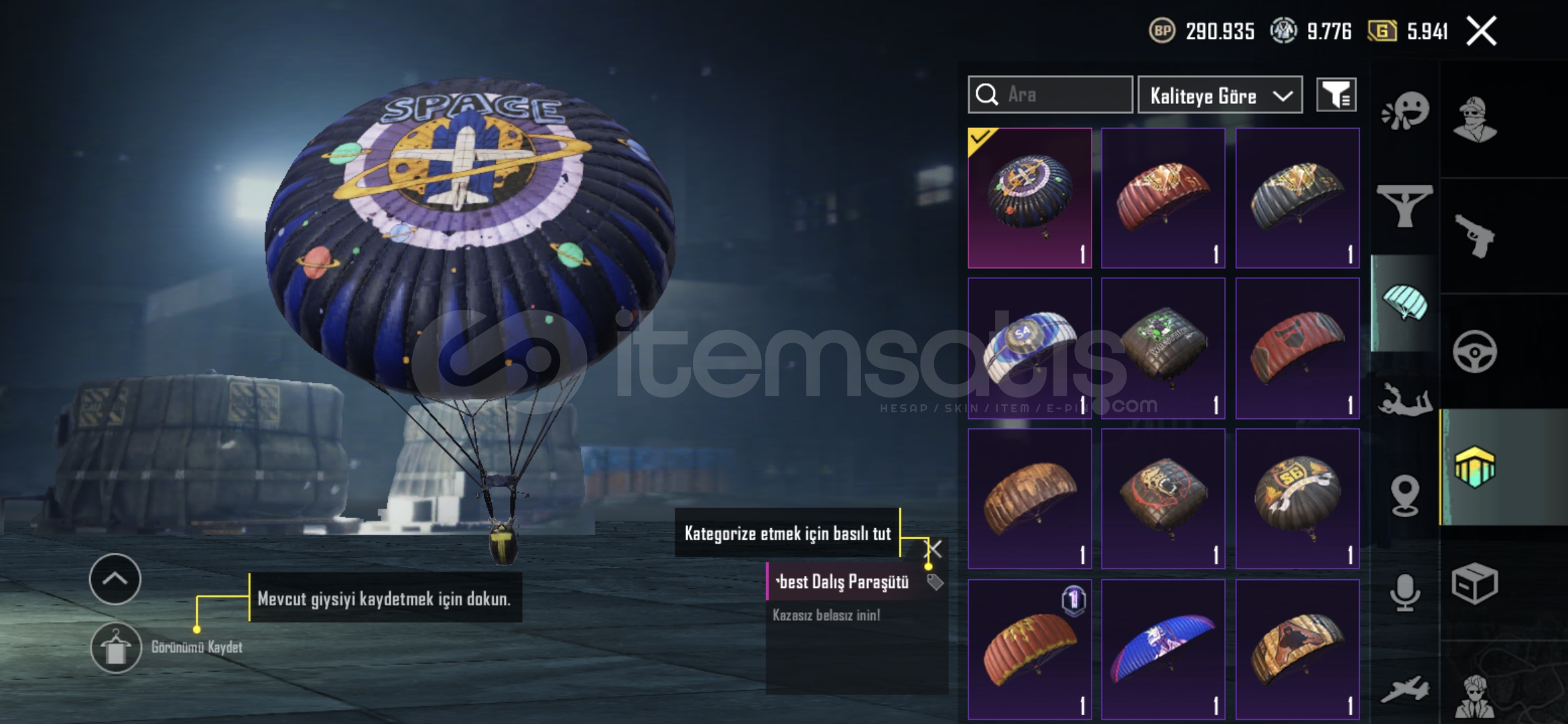Choose the S6 black parachute thumbnail
This screenshot has width=1568, height=724.
pos(1298,499)
